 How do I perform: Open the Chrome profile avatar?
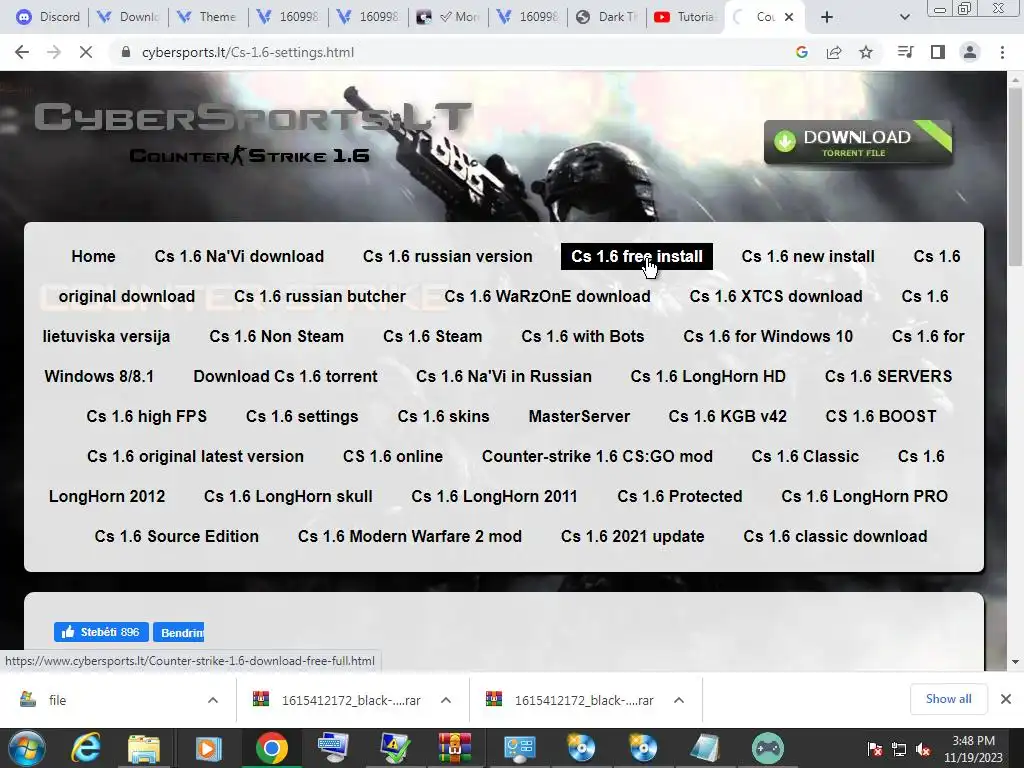(x=970, y=52)
